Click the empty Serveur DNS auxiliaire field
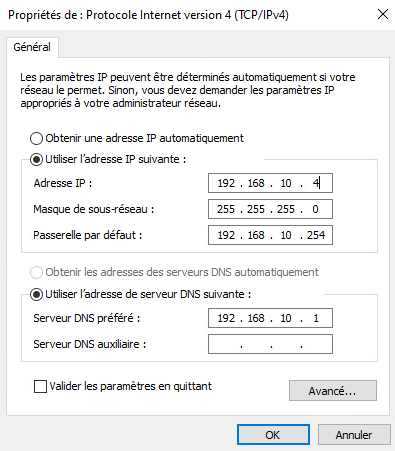 (x=270, y=344)
